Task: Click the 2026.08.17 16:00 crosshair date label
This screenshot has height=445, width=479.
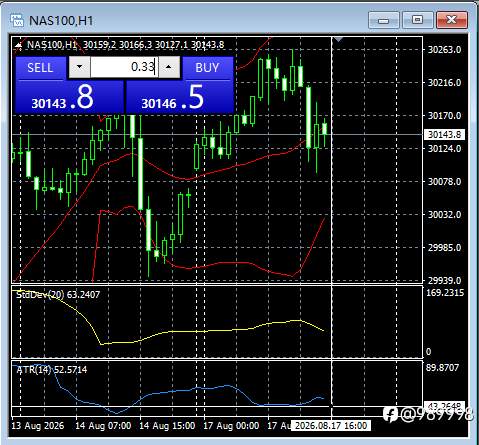Action: click(331, 426)
